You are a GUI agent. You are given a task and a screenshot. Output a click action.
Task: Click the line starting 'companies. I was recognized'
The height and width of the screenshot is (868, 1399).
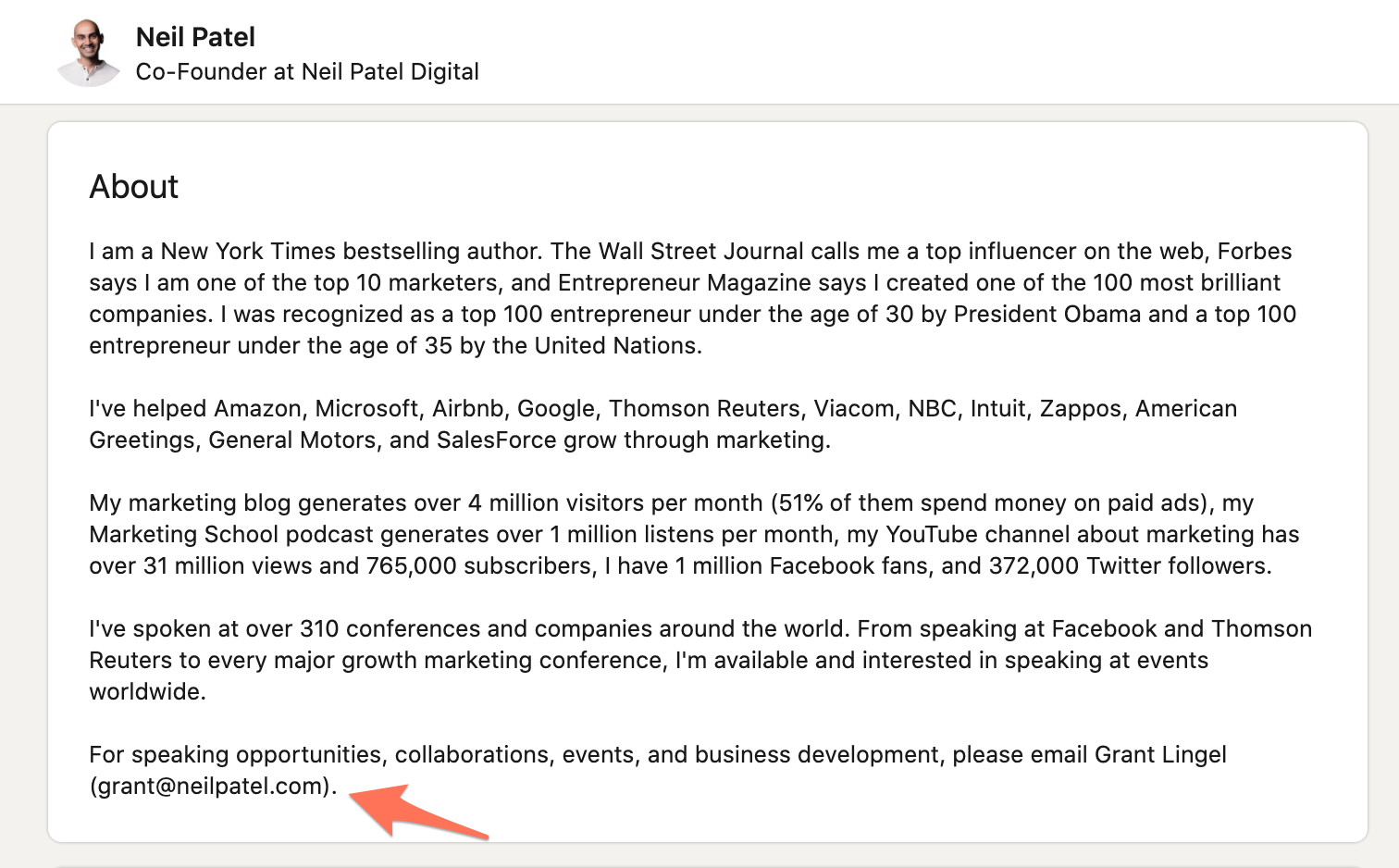point(692,314)
